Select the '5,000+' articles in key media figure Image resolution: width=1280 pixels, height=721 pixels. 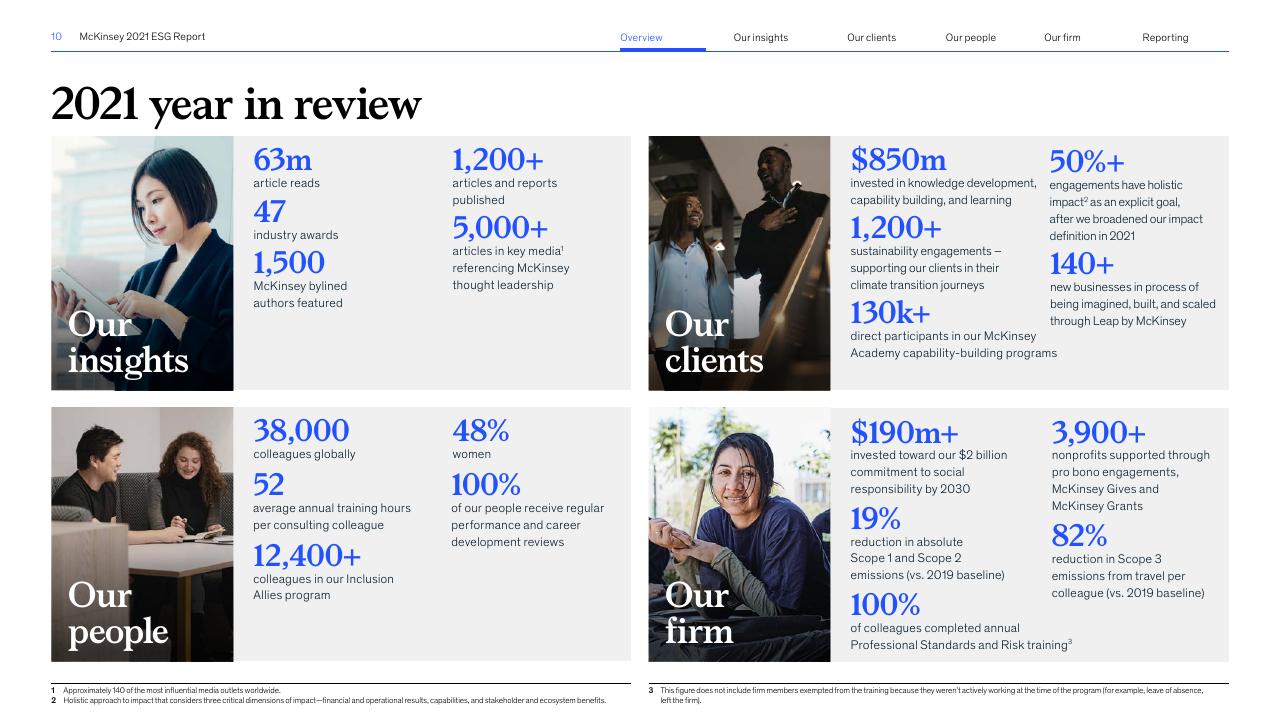click(x=500, y=227)
